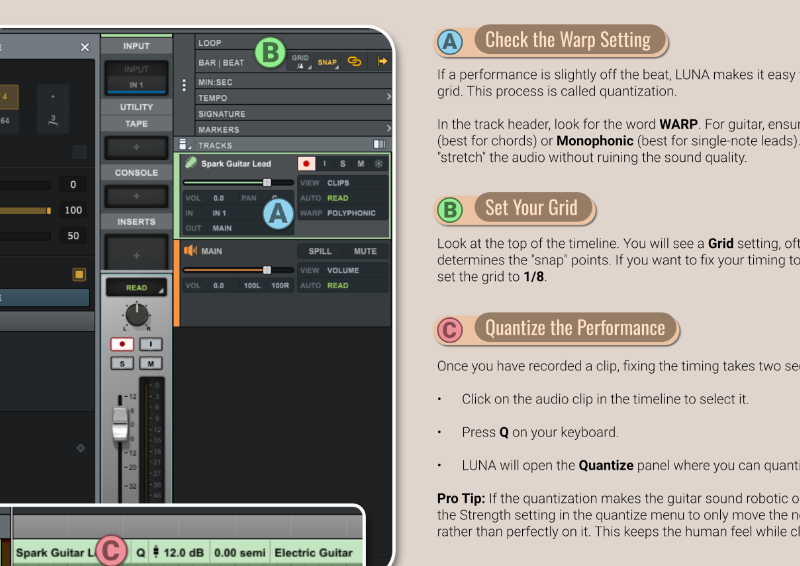800x566 pixels.
Task: Tick the empty checkbox in quantize panel
Action: pos(79,152)
